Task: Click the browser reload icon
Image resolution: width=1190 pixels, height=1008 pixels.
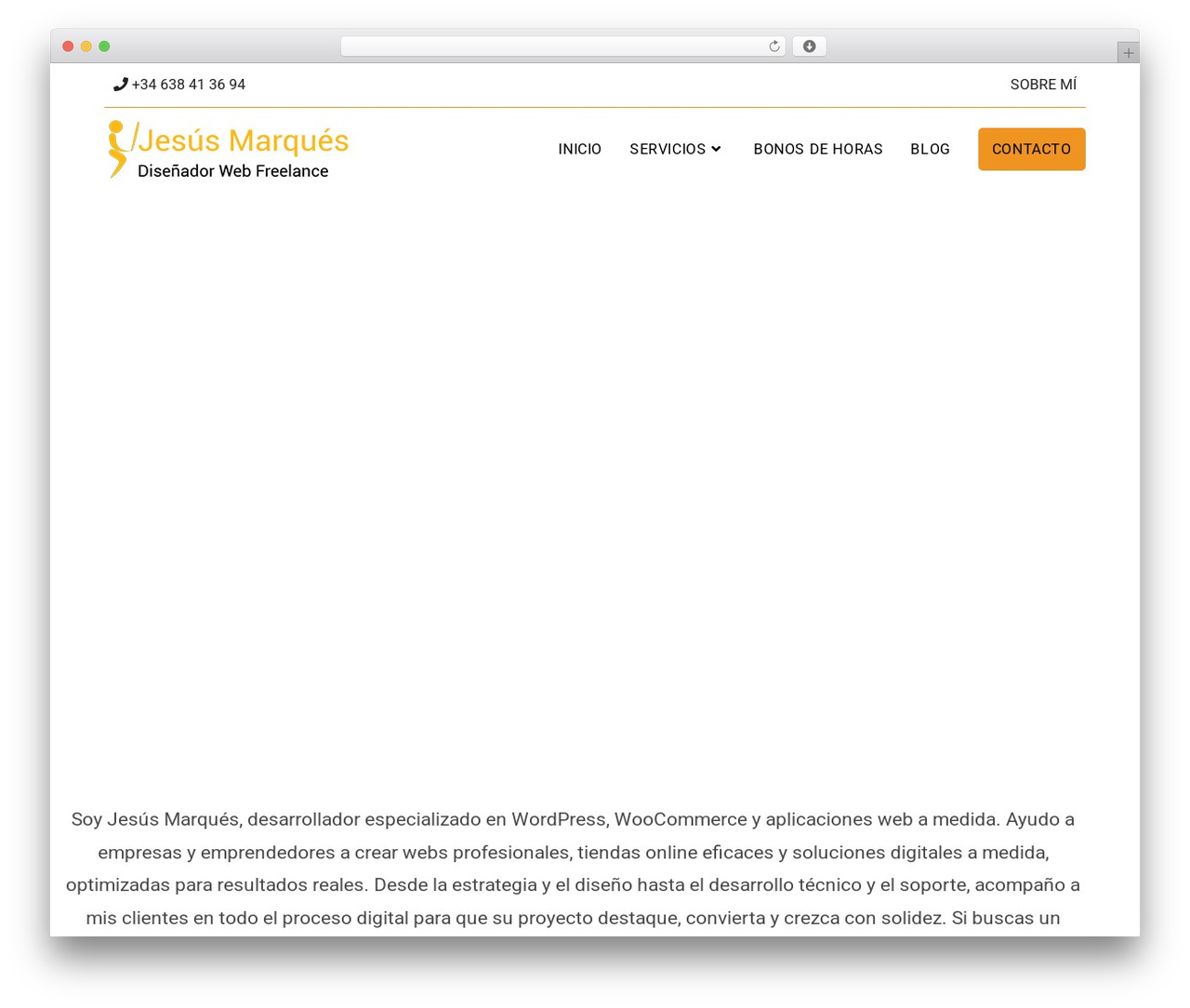Action: (774, 46)
